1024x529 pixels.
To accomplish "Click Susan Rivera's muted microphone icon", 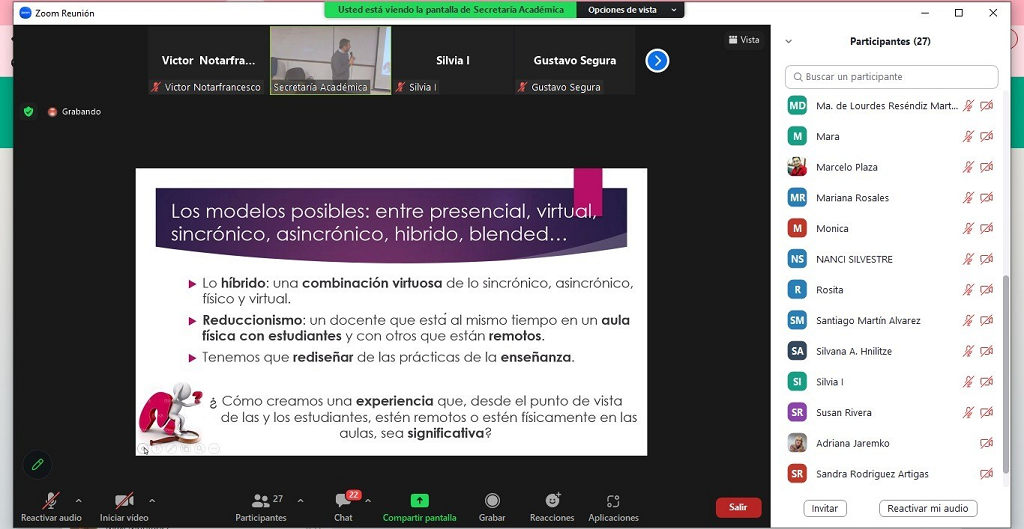I will pyautogui.click(x=968, y=413).
